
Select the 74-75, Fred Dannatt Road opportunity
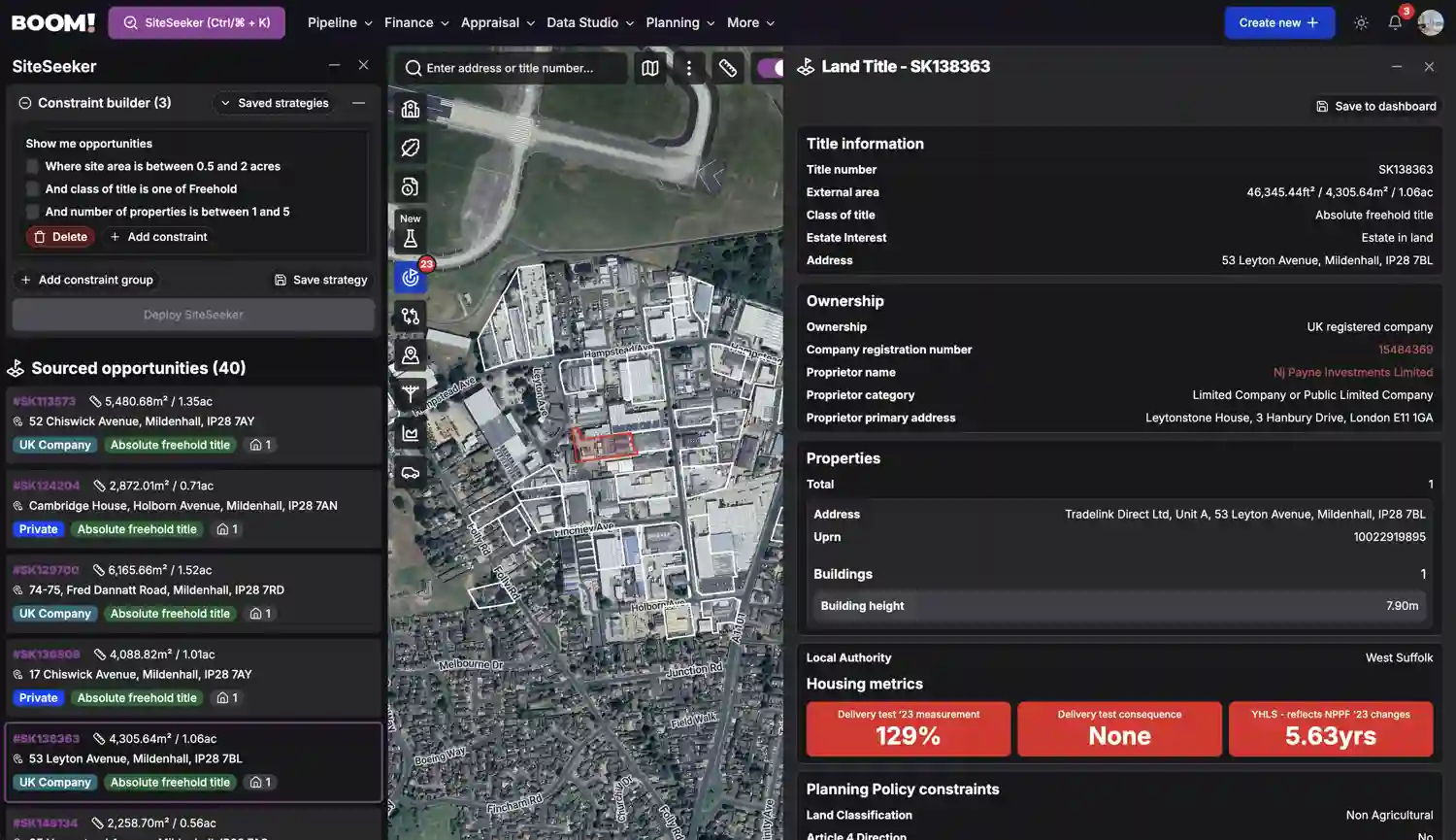(193, 591)
